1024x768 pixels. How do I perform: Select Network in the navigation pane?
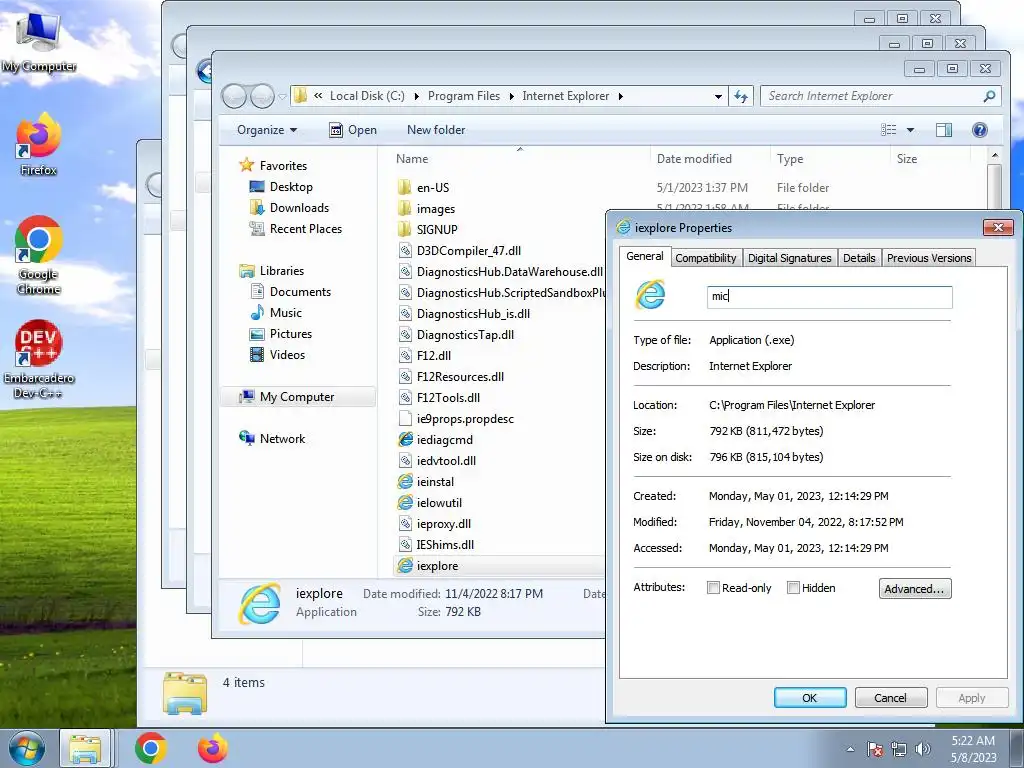click(282, 439)
